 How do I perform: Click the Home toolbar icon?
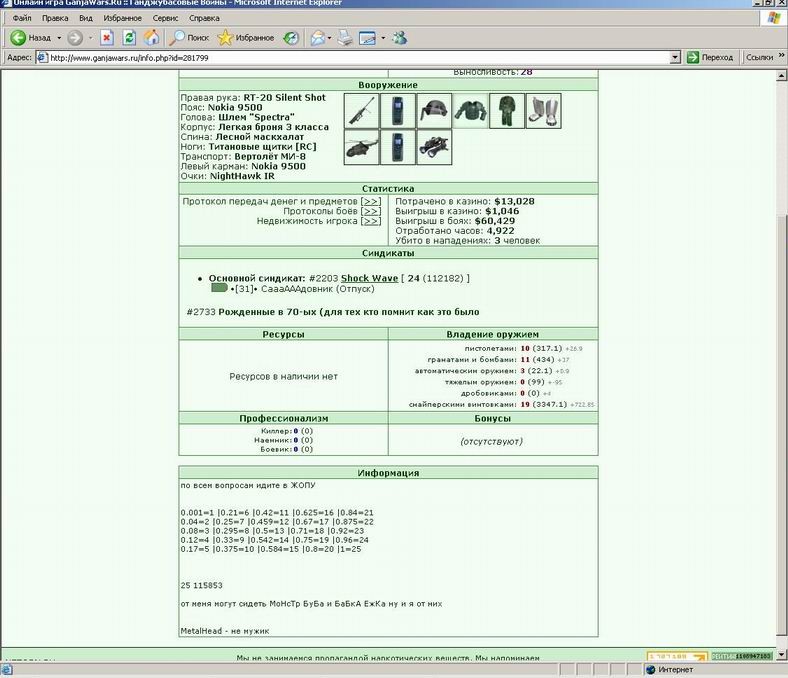coord(151,38)
